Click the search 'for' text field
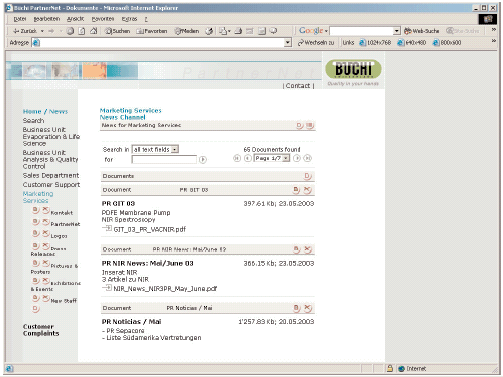Screen dimensions: 503x377 pyautogui.click(x=164, y=159)
